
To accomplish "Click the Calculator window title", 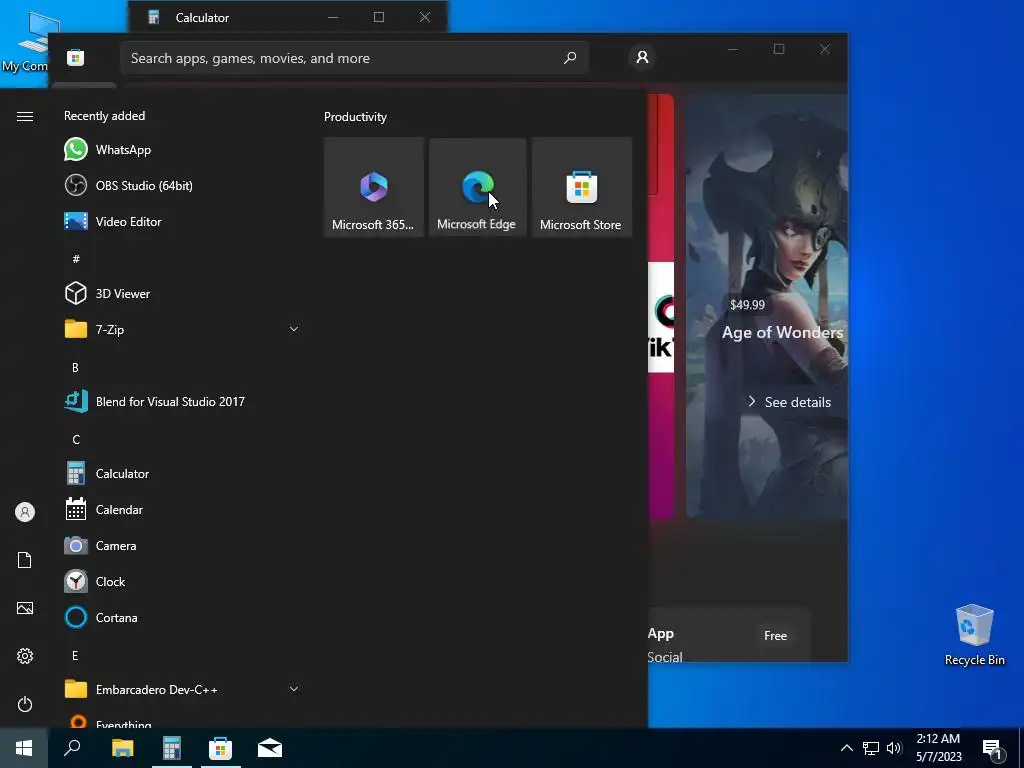I will click(202, 18).
